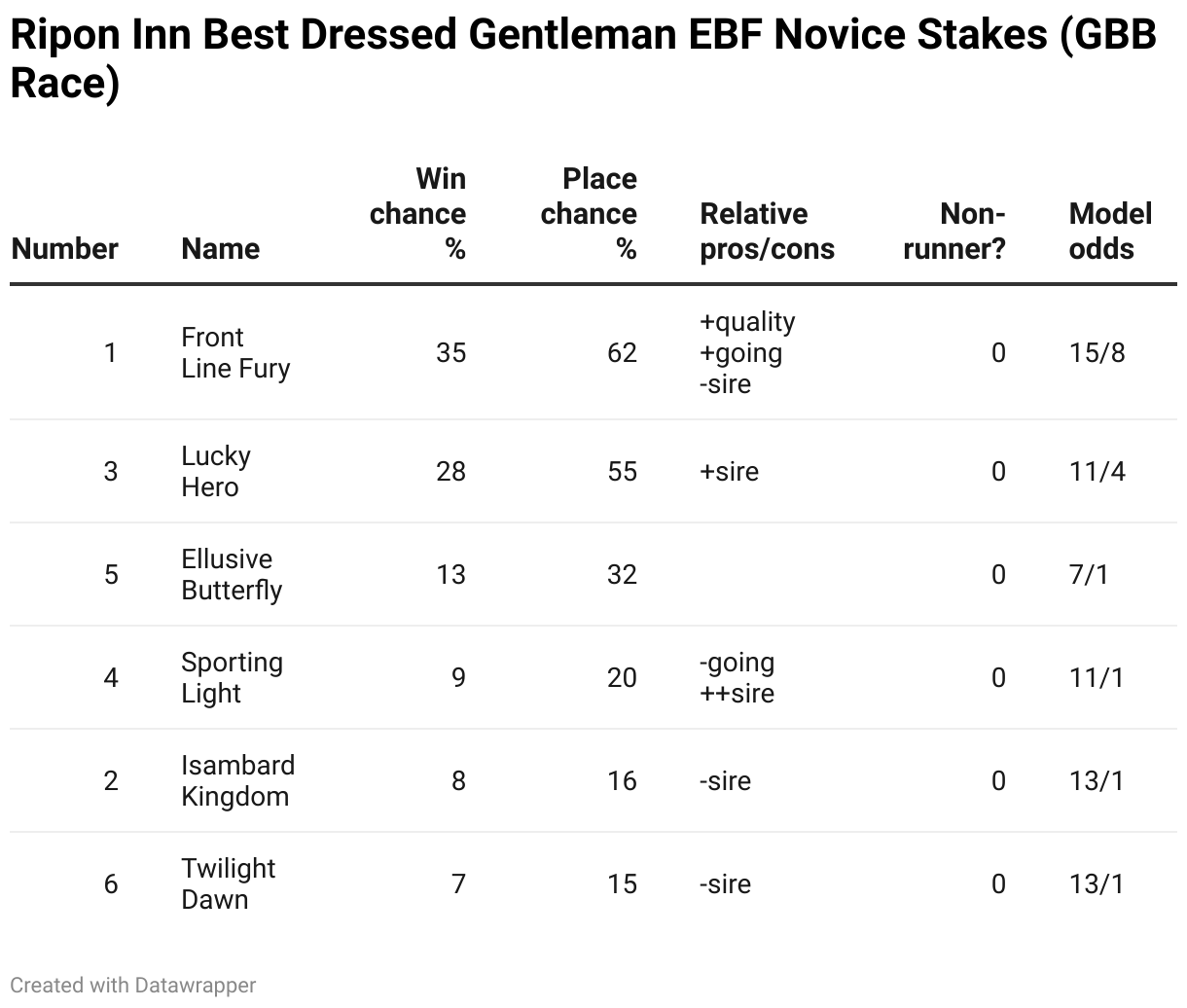Click the 15/8 model odds value
This screenshot has height=1008, width=1187.
click(1097, 352)
